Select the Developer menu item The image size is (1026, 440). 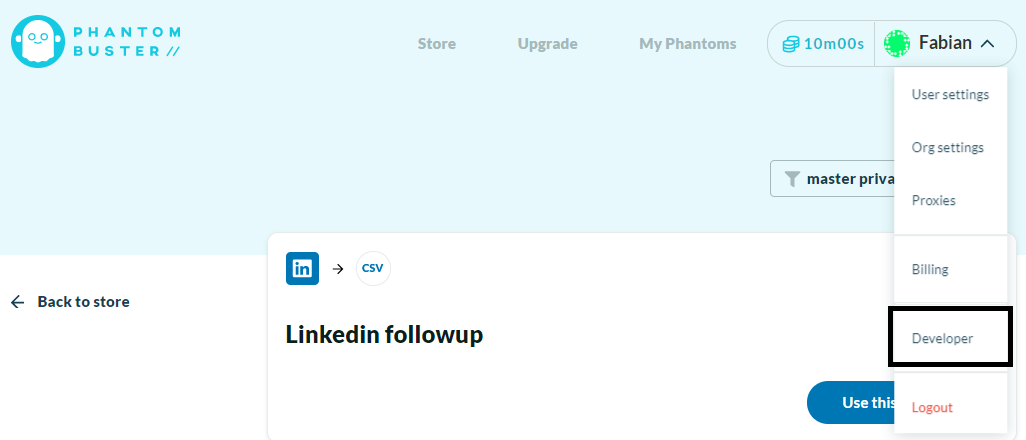click(x=942, y=339)
